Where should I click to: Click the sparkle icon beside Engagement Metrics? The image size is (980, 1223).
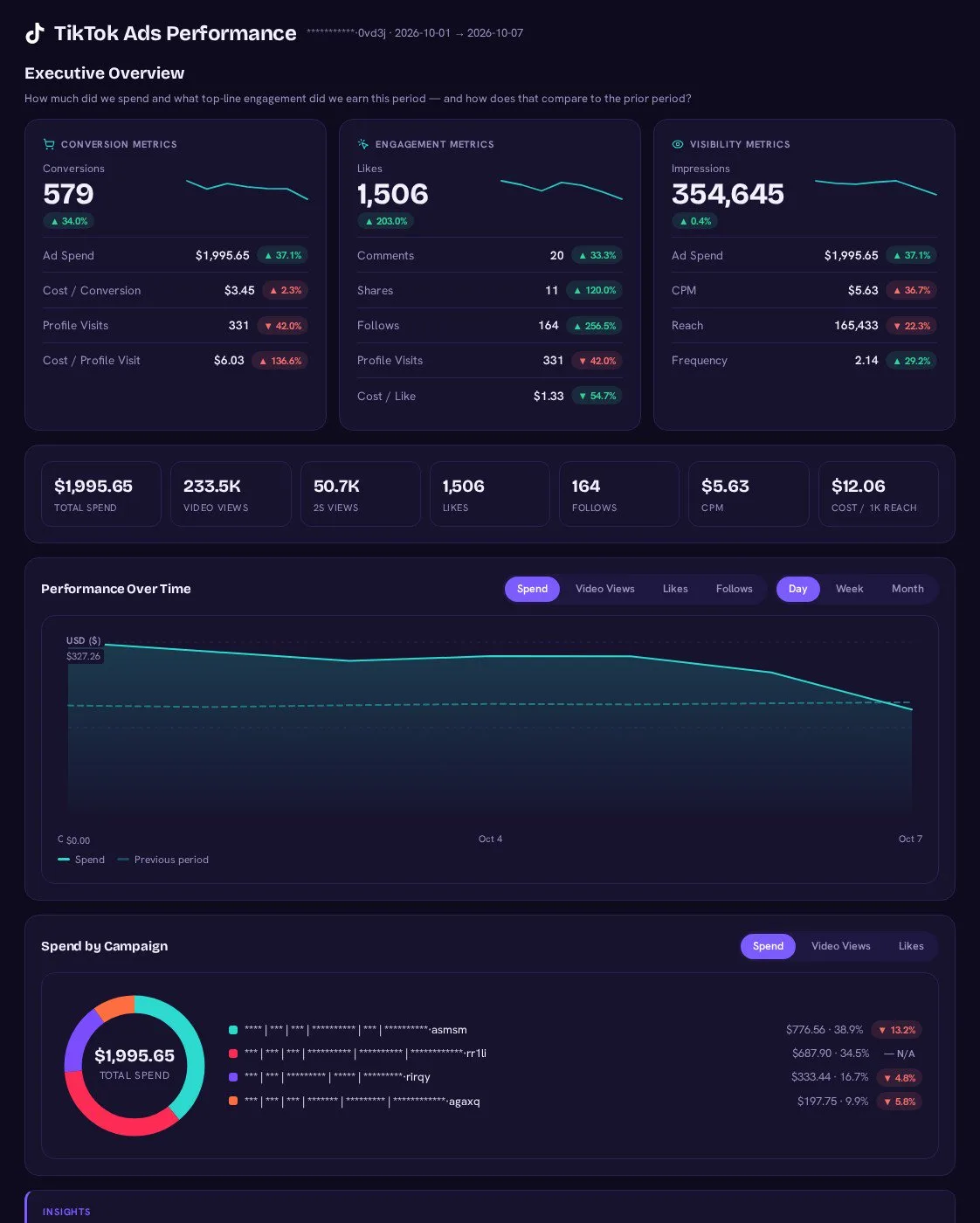[x=363, y=144]
